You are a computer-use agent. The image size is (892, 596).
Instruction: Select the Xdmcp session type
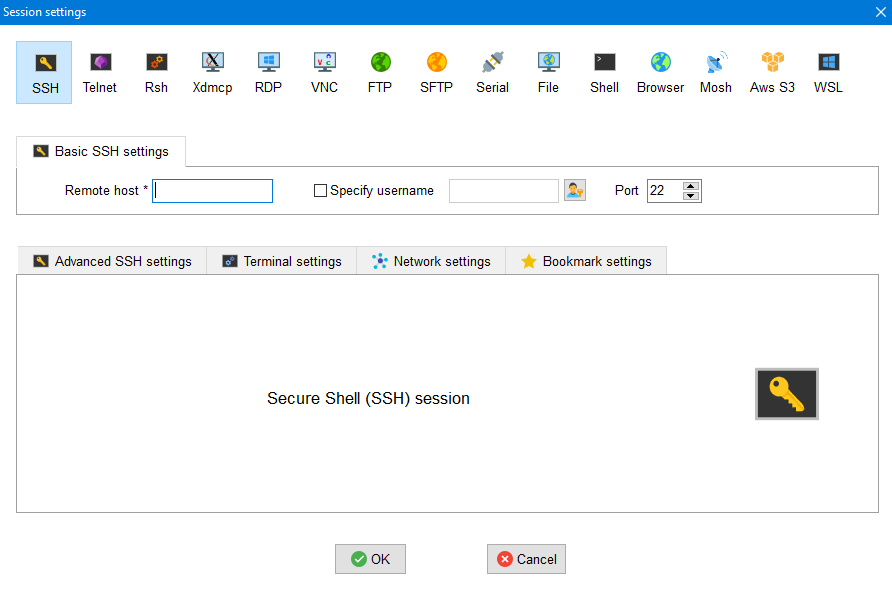(212, 72)
